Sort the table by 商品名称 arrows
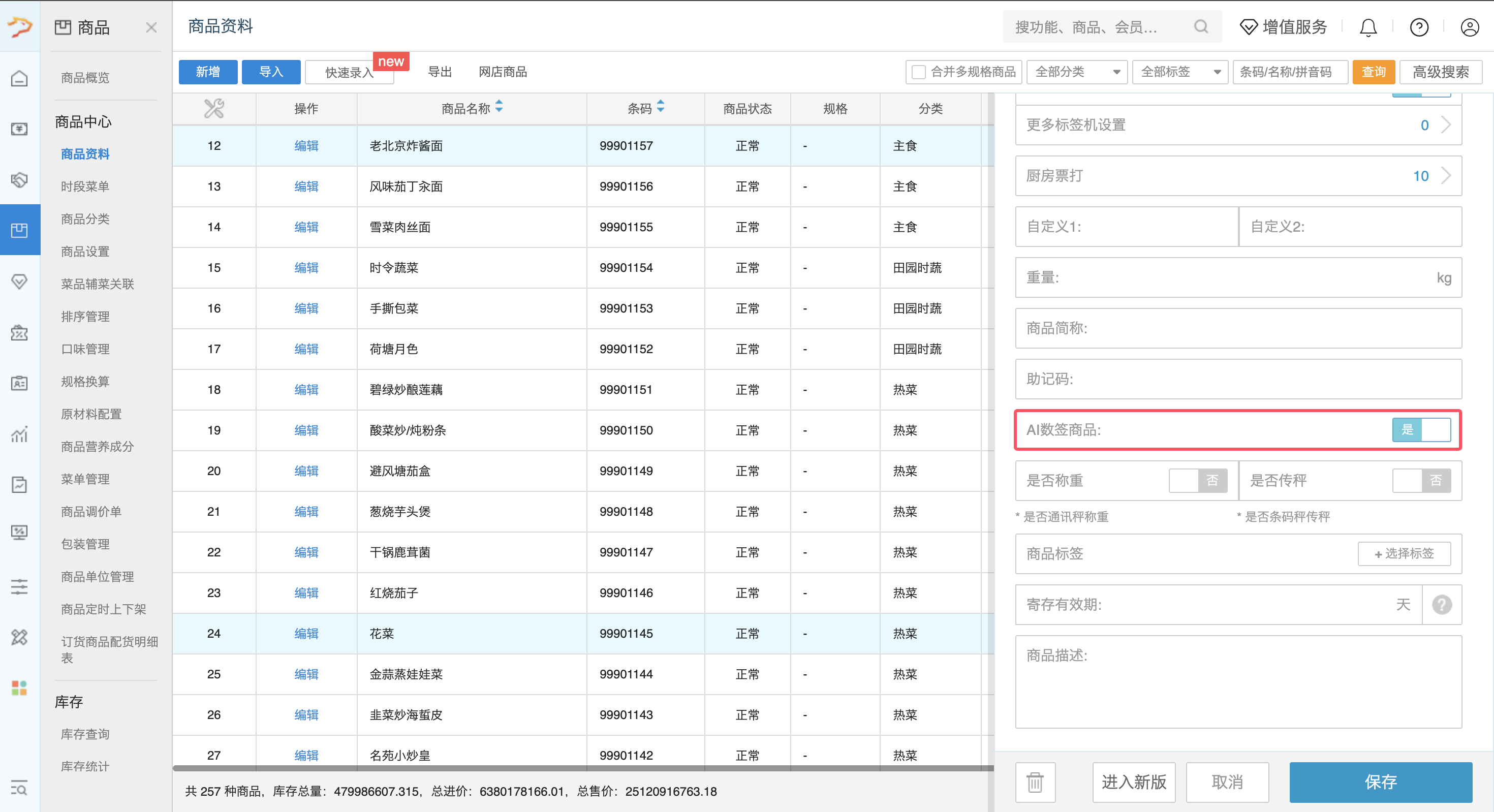This screenshot has height=812, width=1494. 500,107
